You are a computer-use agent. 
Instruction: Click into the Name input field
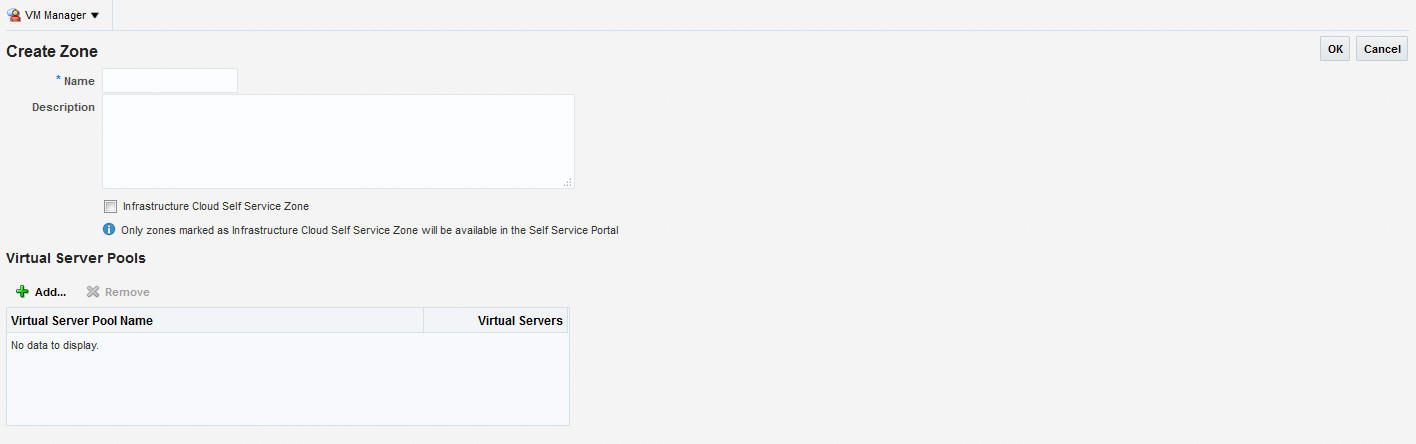point(170,81)
